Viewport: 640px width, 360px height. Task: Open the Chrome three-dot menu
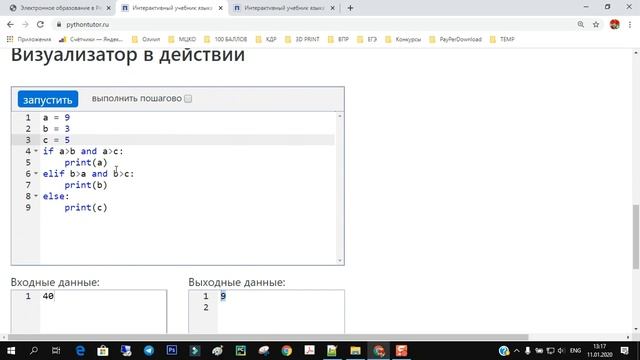pyautogui.click(x=630, y=24)
